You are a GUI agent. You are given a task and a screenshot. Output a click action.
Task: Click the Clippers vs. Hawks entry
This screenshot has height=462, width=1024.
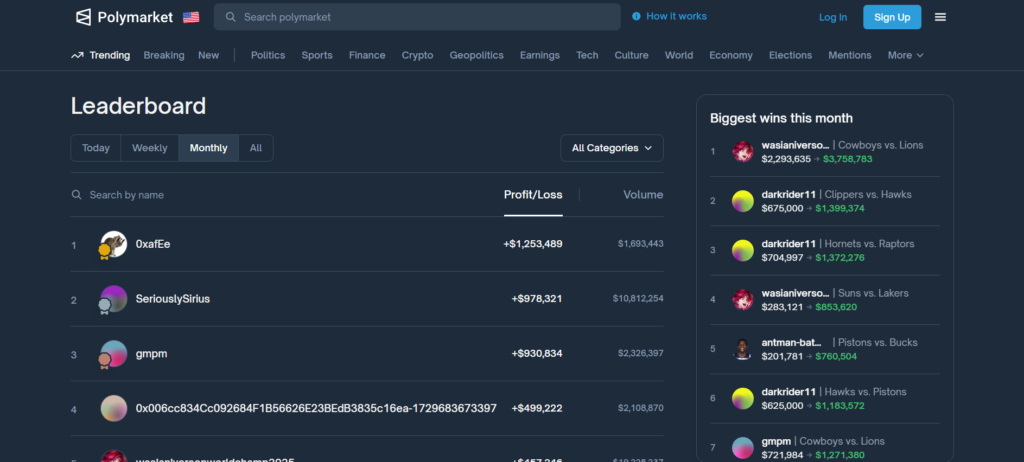(x=825, y=201)
